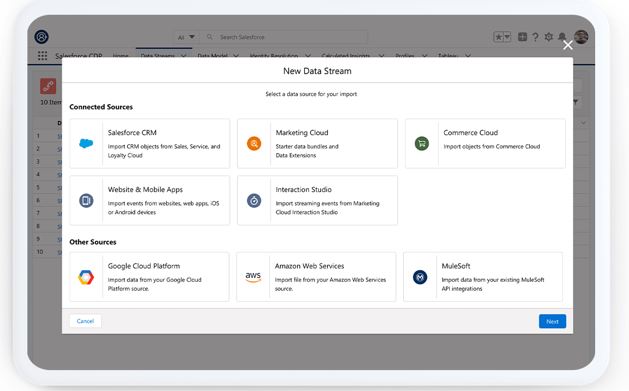Click the Next button
Image resolution: width=629 pixels, height=391 pixels.
pos(552,321)
